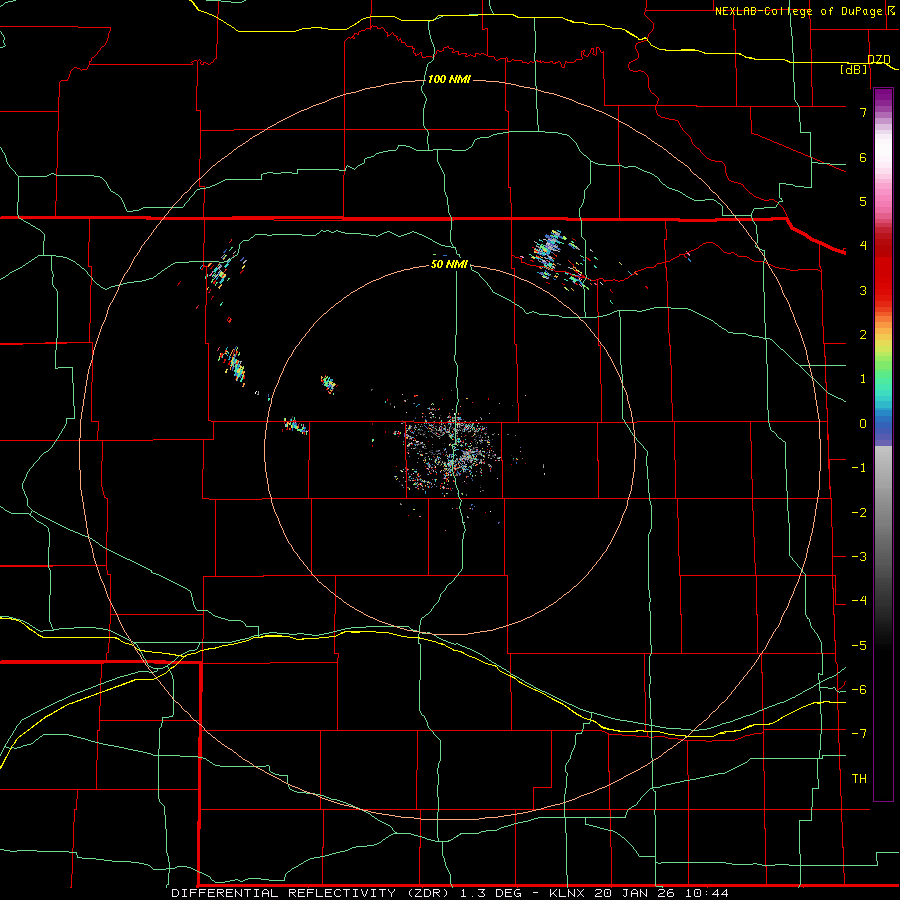The width and height of the screenshot is (900, 900).
Task: Click the DZD legend title
Action: click(x=878, y=59)
